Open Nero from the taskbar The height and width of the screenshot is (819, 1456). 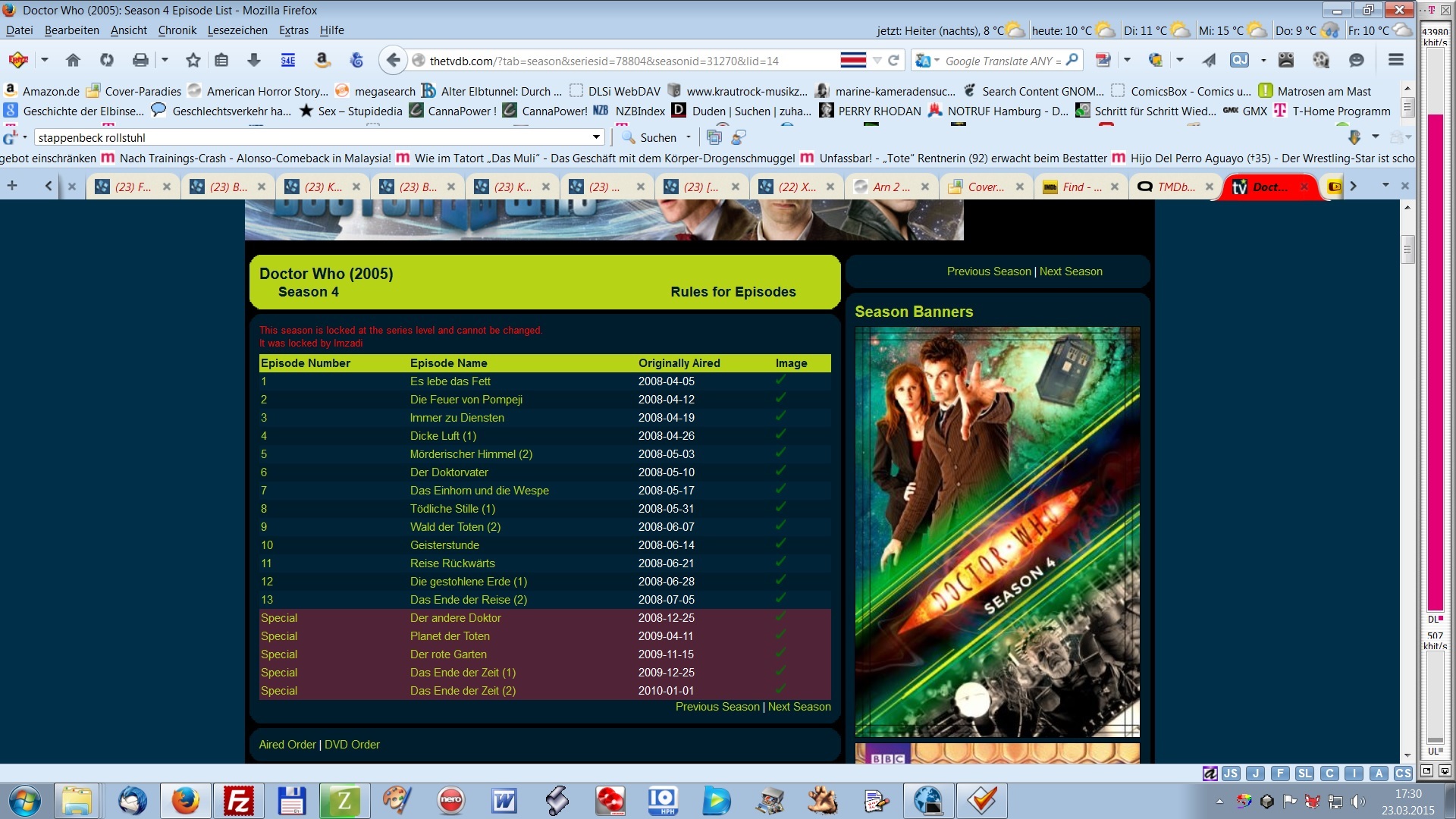pos(450,801)
